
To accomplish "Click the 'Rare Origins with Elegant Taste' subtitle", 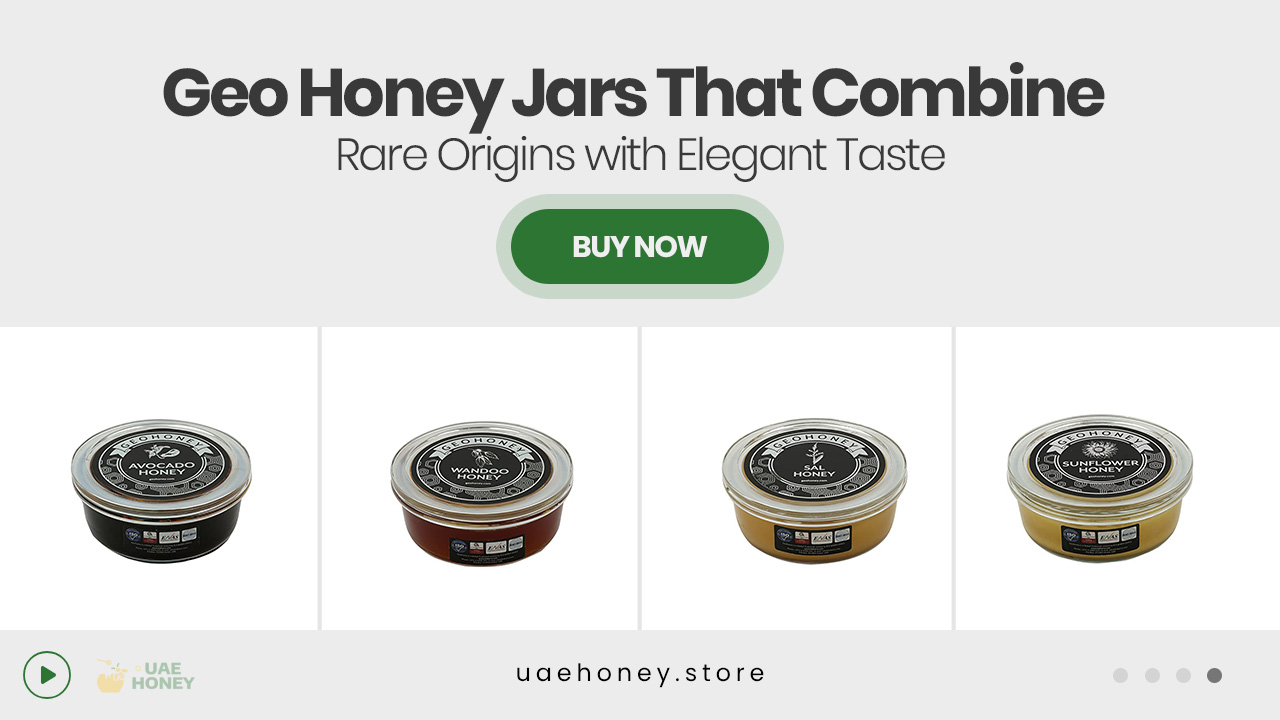I will (640, 156).
